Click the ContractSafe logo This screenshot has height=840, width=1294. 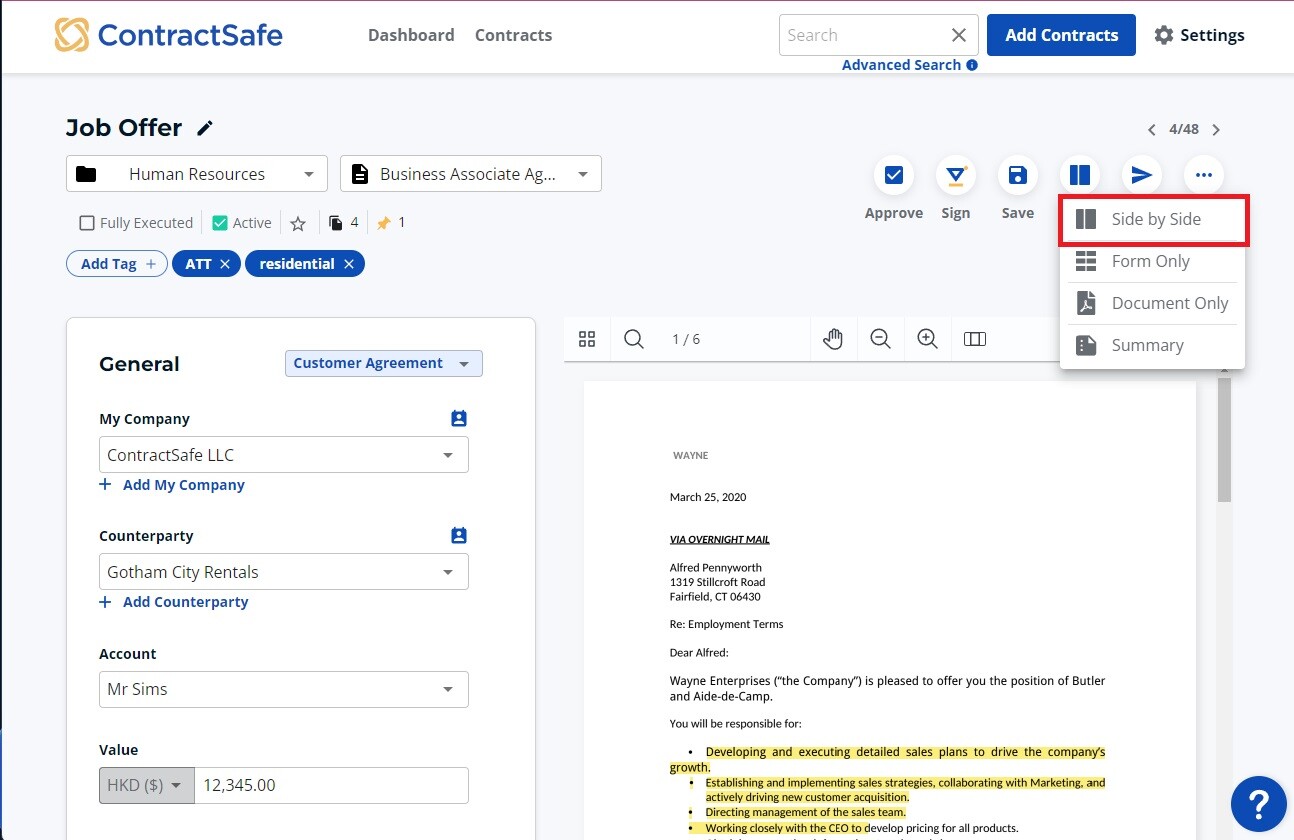(x=168, y=35)
